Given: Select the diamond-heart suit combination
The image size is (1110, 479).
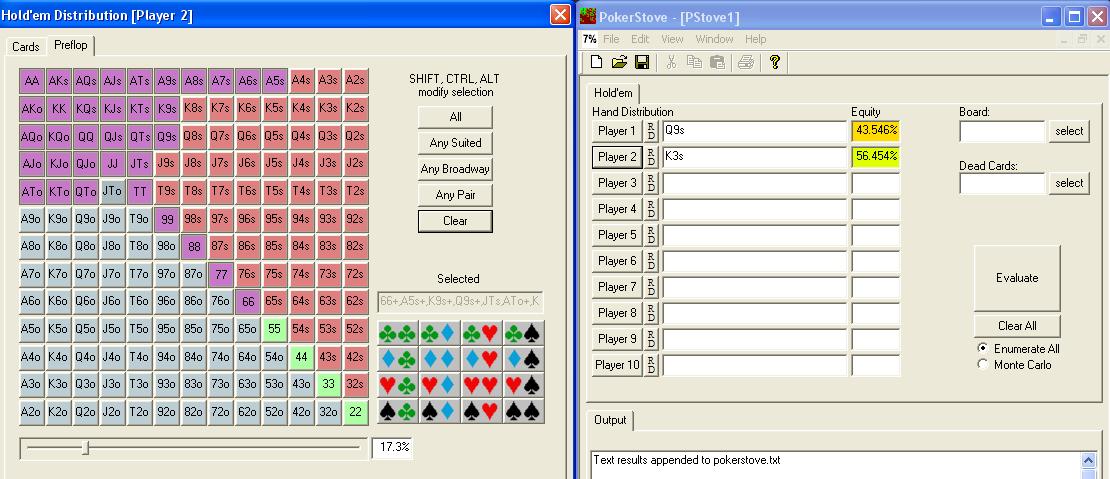Looking at the screenshot, I should [480, 360].
